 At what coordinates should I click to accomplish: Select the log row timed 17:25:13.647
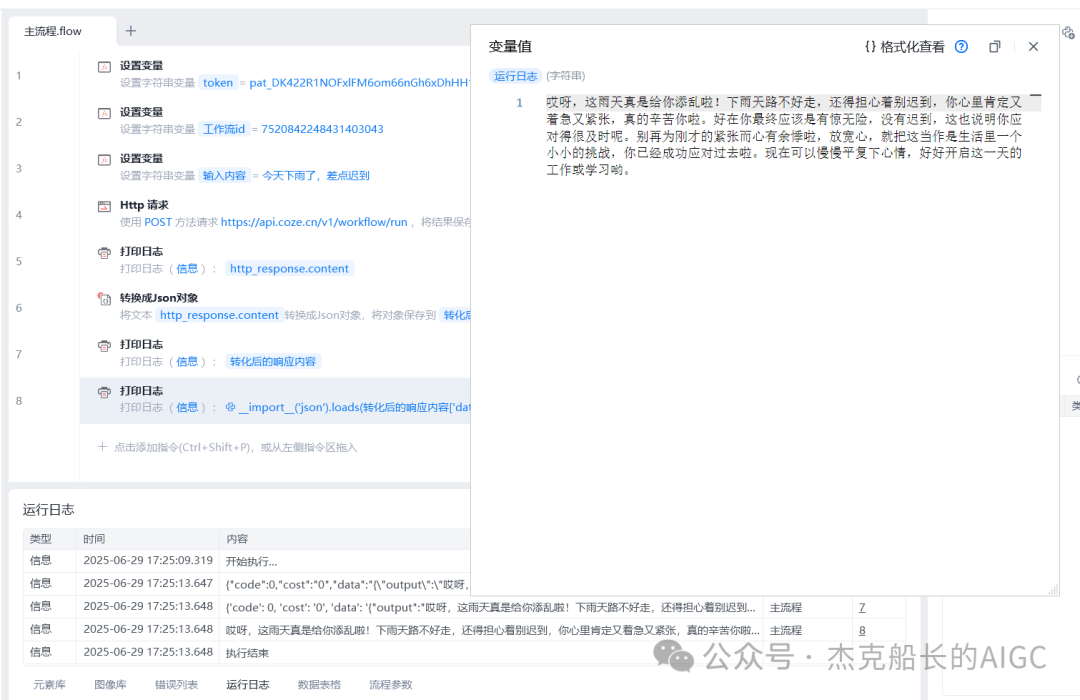[247, 584]
